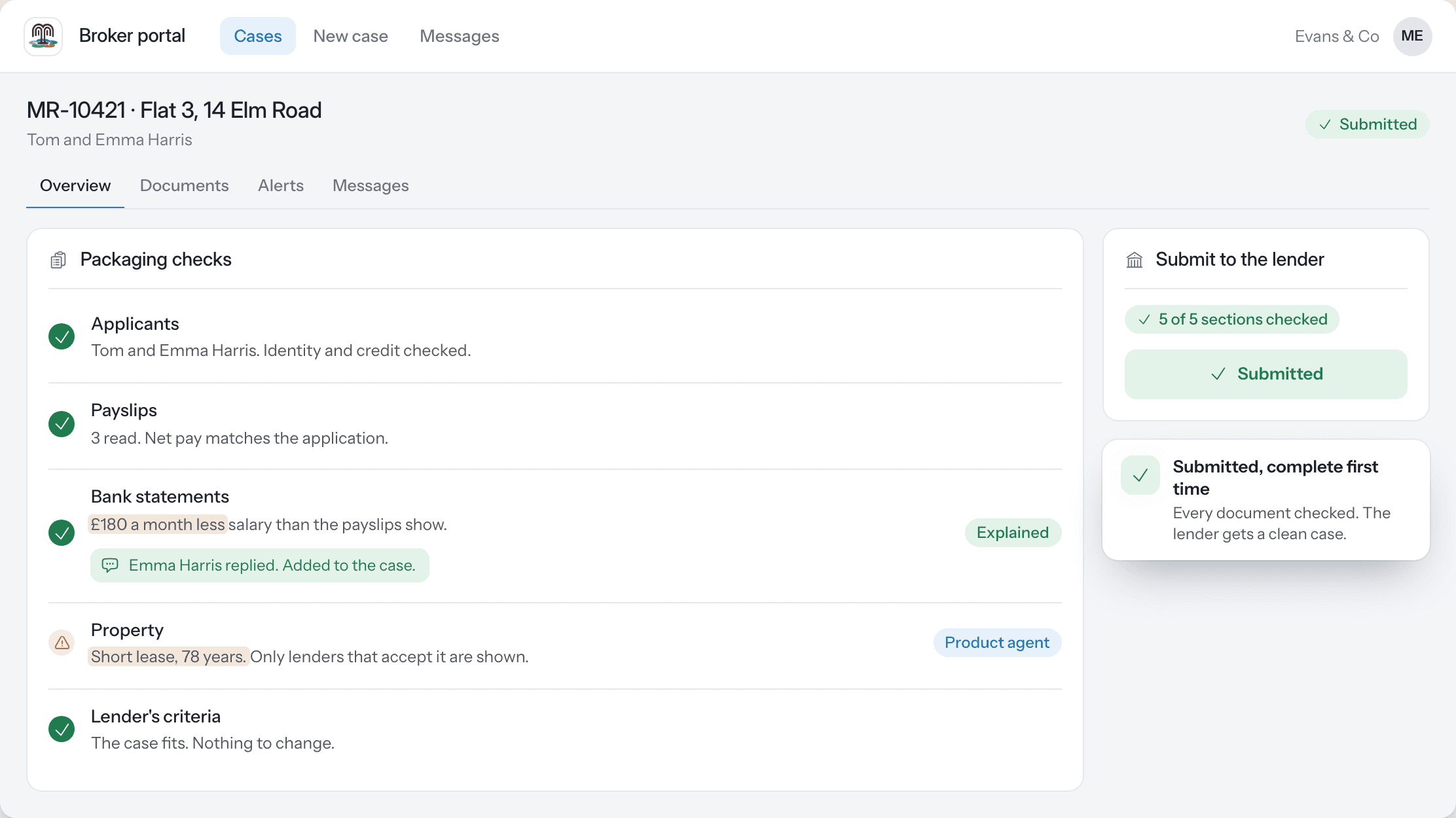The height and width of the screenshot is (818, 1456).
Task: Click 'The case fits. Nothing to change.' text
Action: (x=213, y=743)
